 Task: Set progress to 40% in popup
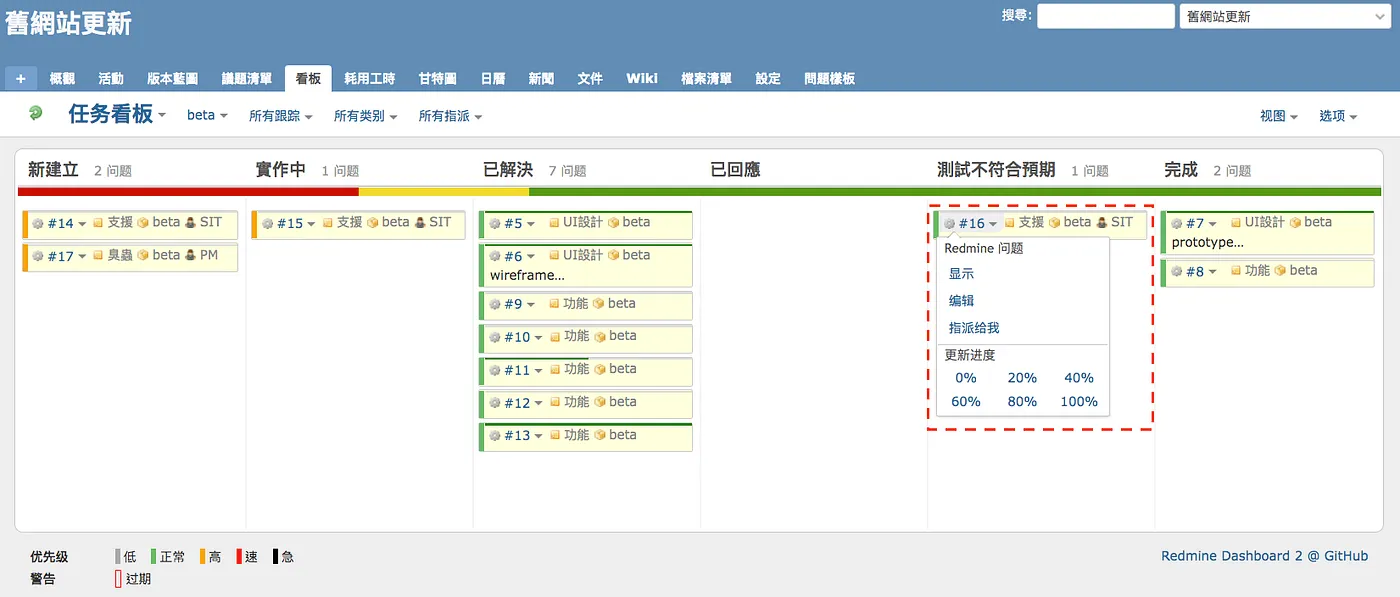click(x=1079, y=378)
